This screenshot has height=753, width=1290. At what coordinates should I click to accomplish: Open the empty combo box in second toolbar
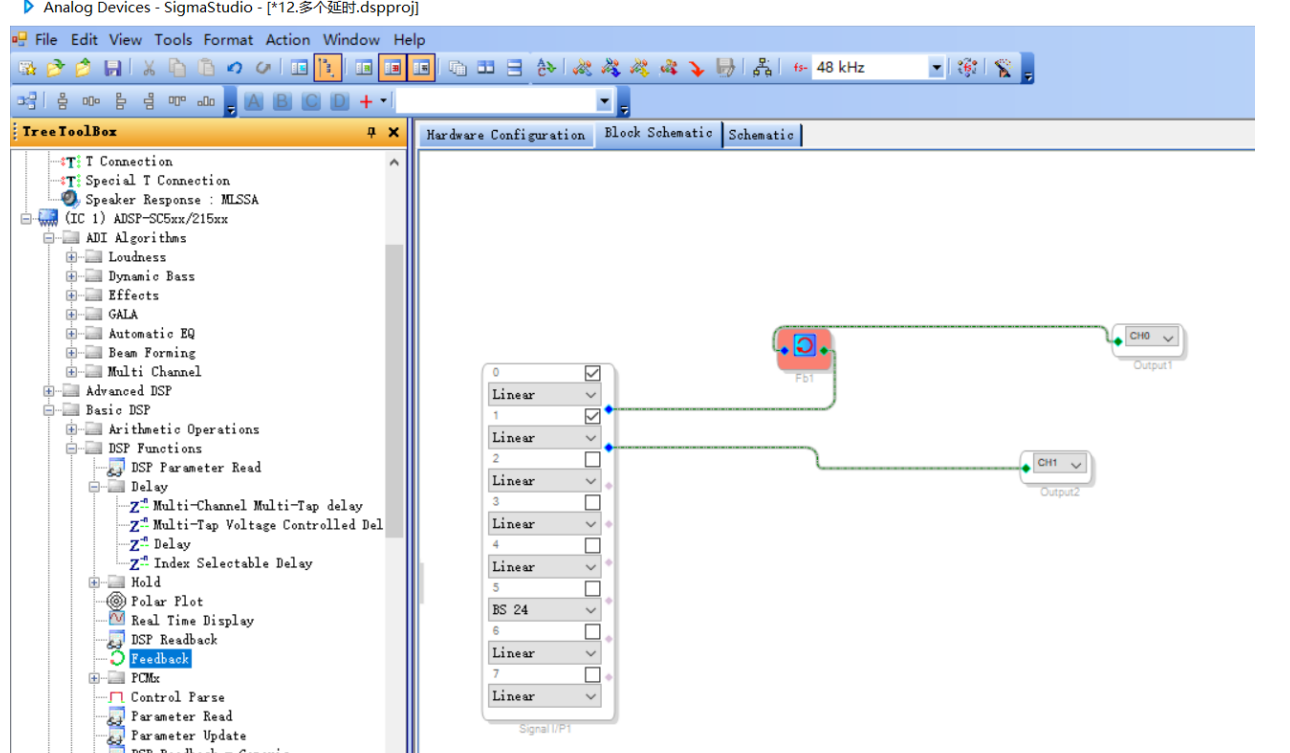[x=505, y=101]
